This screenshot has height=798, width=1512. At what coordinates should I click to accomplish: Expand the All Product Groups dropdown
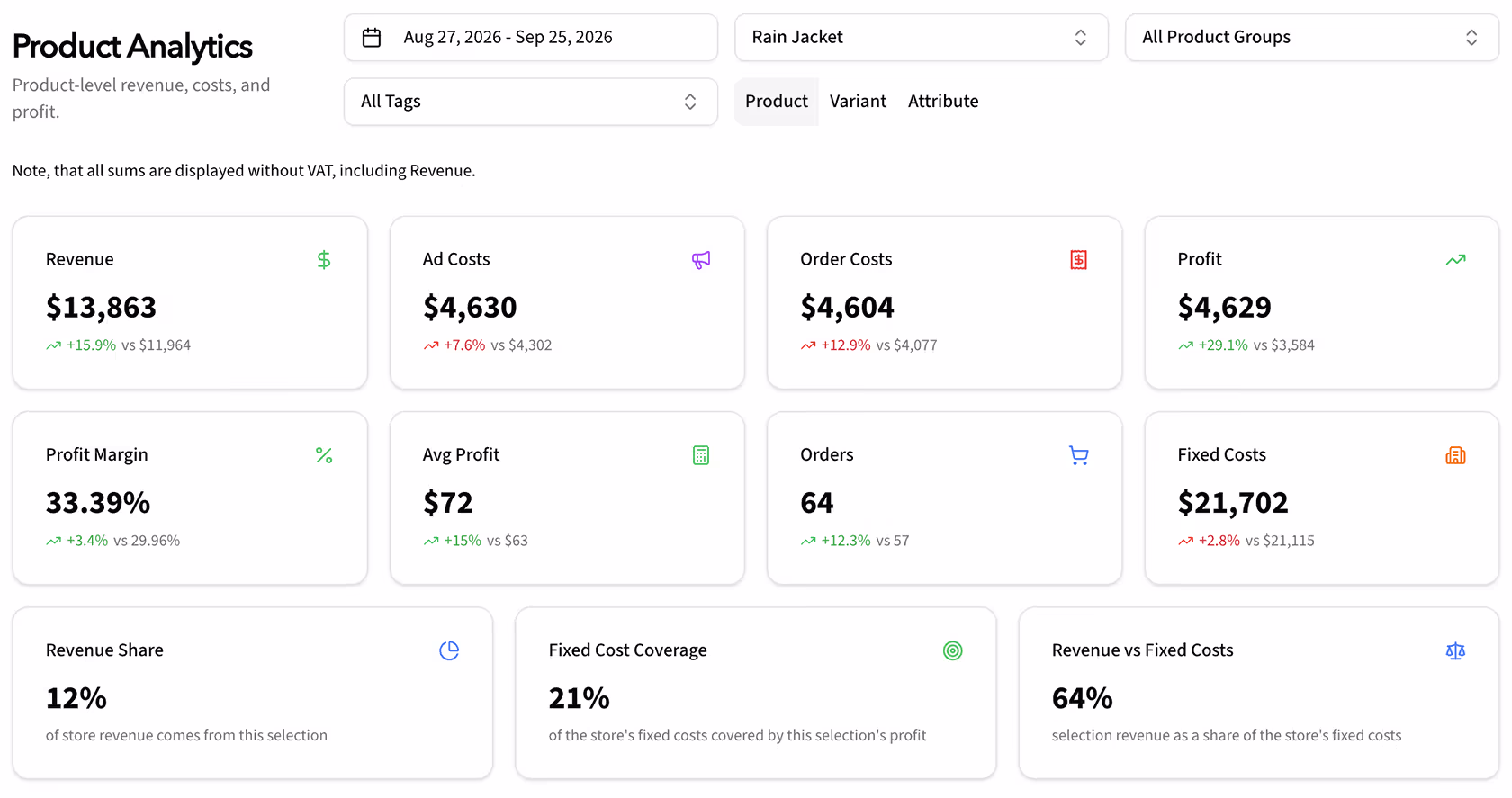coord(1311,38)
